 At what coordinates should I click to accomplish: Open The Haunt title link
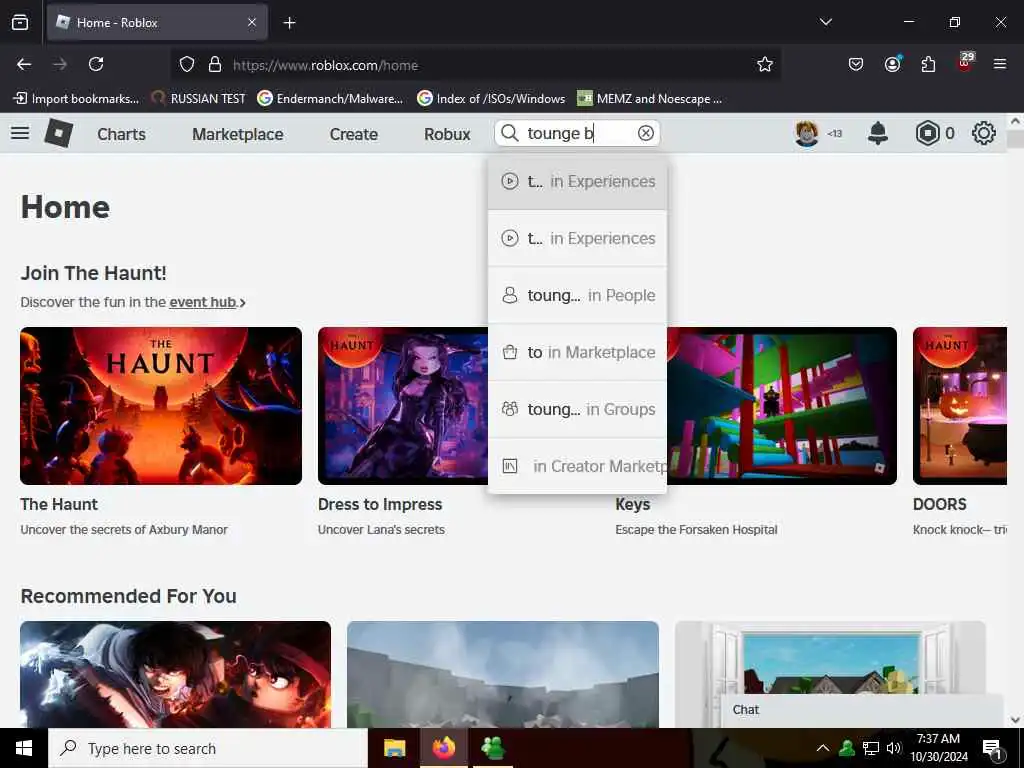tap(59, 504)
